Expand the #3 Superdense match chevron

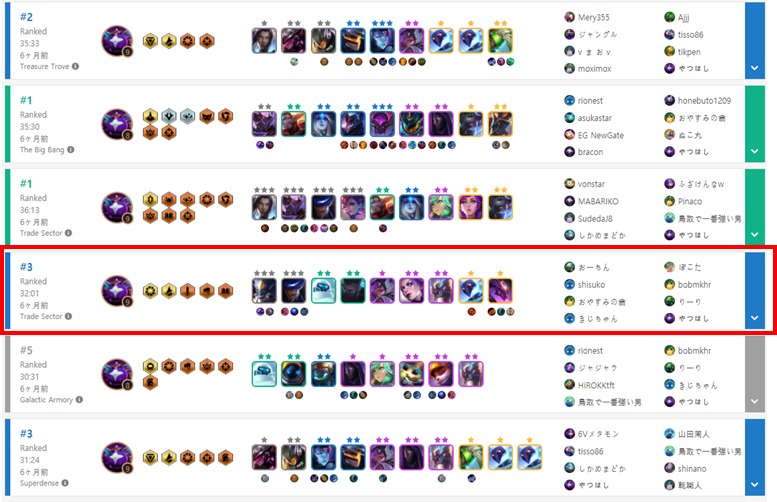pos(754,485)
